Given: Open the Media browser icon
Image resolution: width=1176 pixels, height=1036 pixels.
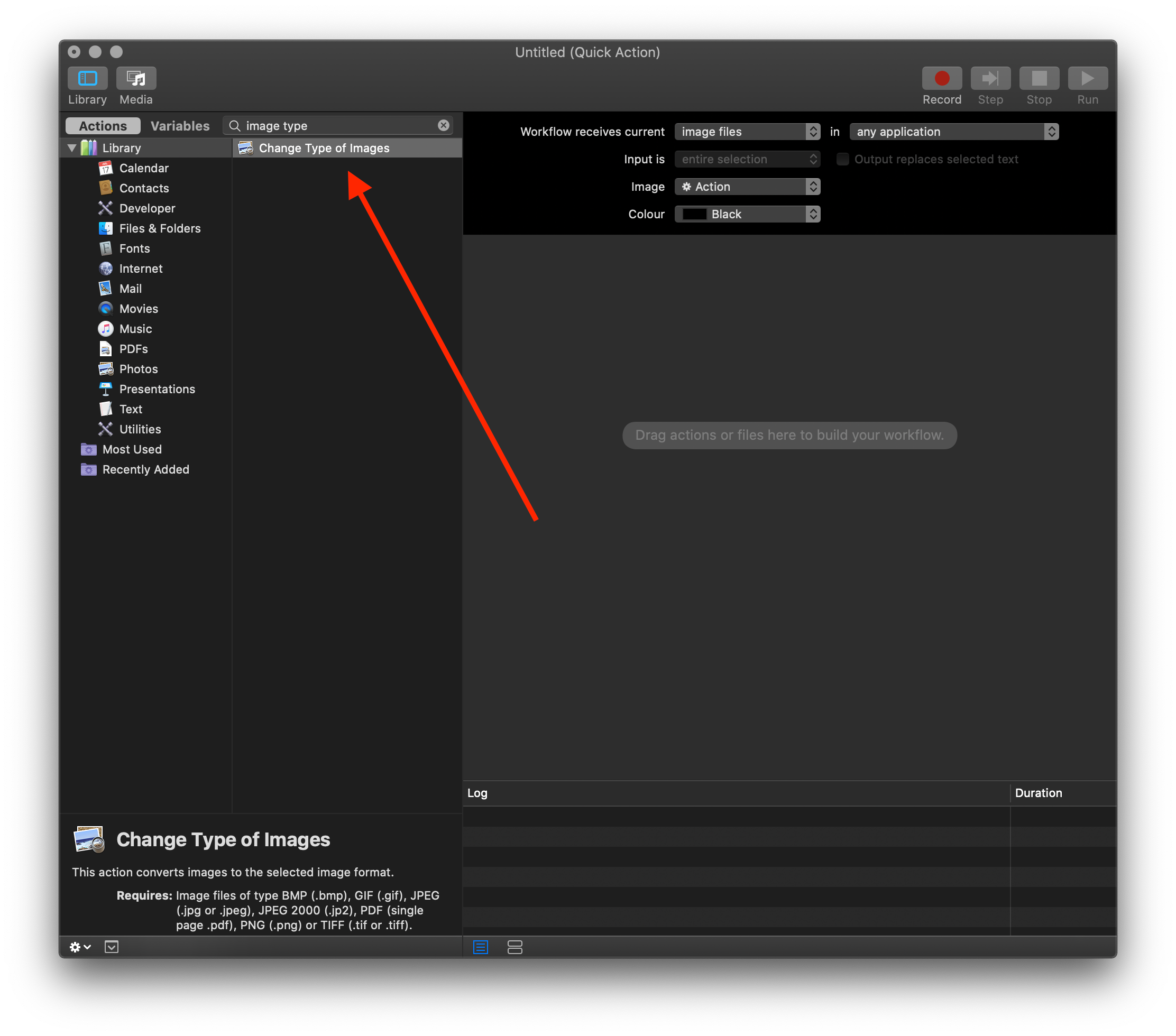Looking at the screenshot, I should coord(136,78).
